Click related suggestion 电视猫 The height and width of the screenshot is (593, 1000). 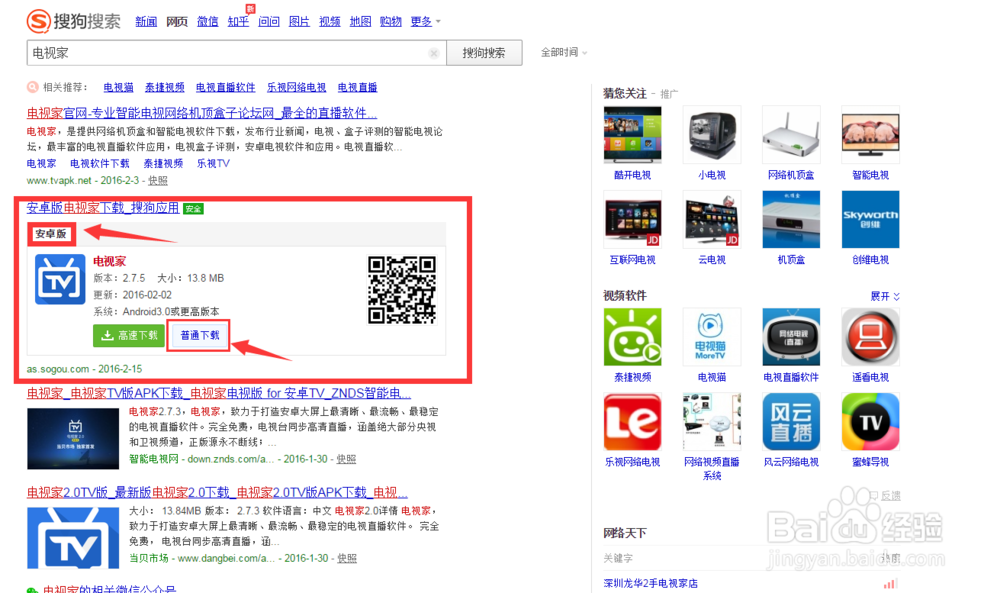coord(119,87)
